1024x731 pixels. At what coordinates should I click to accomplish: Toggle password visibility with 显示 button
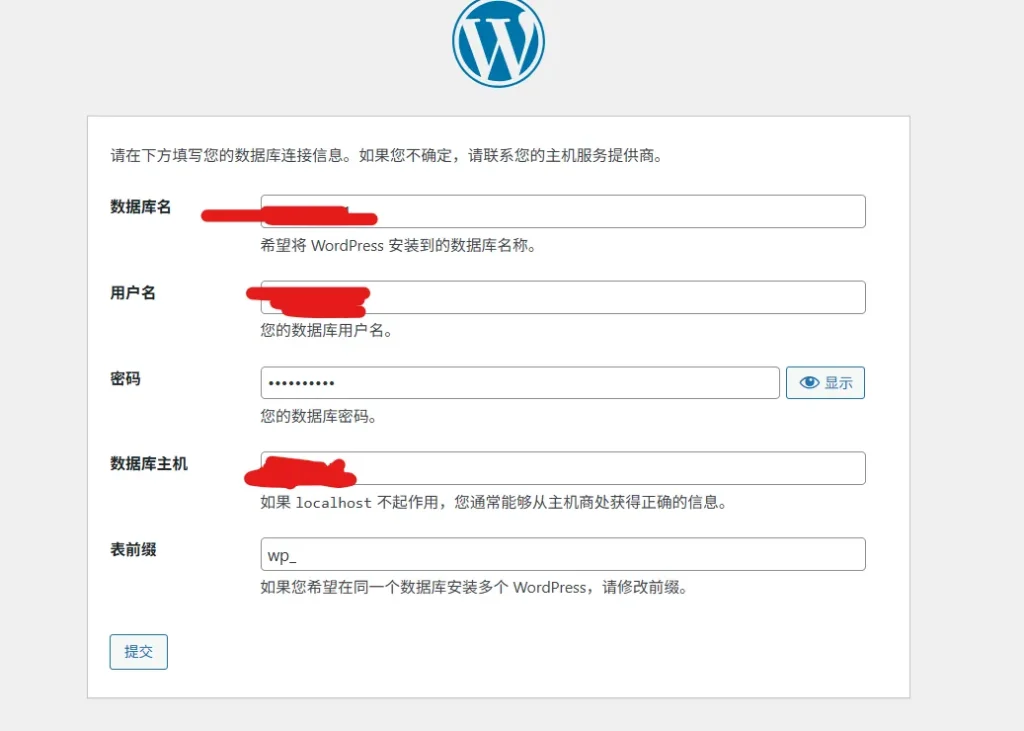coord(825,383)
